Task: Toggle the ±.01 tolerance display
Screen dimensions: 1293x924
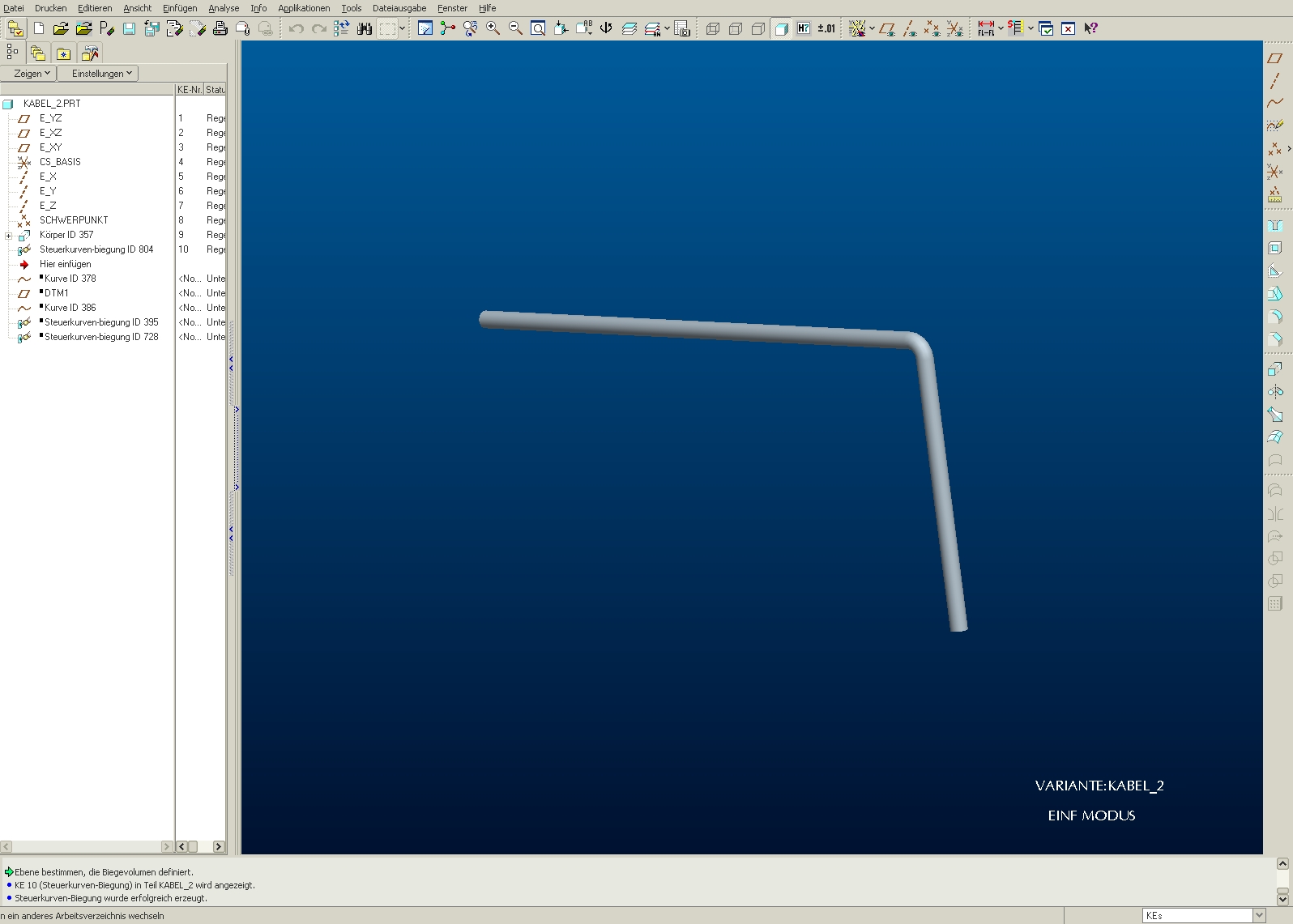Action: click(826, 28)
